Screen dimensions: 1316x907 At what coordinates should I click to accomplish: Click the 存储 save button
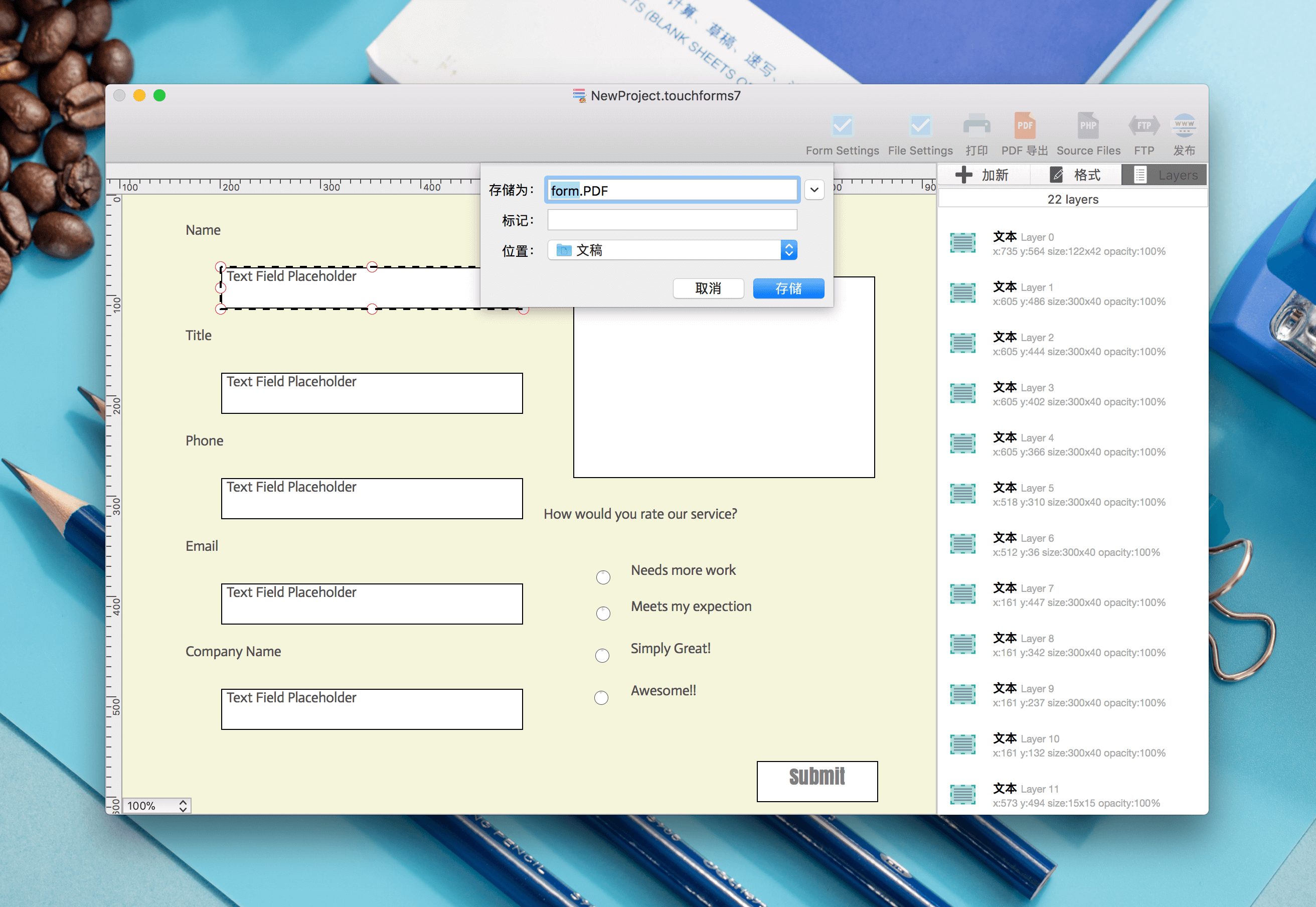click(788, 288)
